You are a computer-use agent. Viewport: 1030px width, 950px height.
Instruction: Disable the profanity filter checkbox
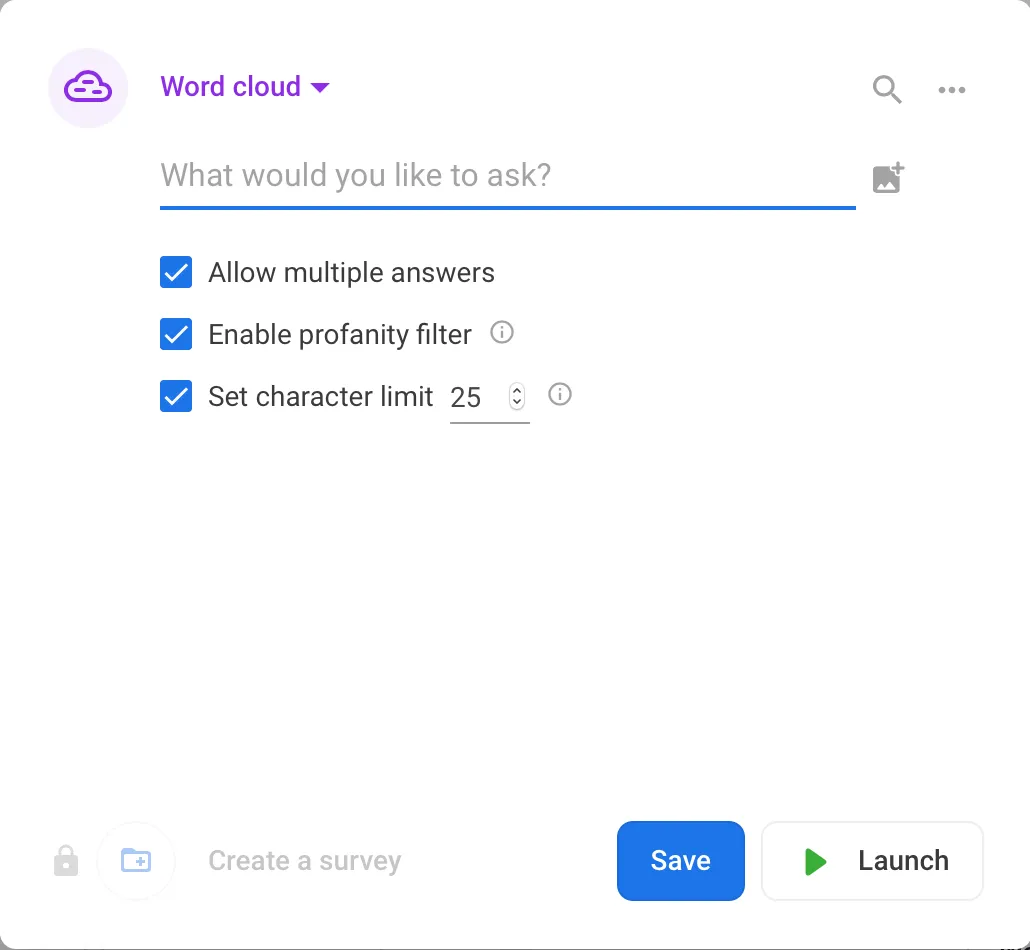point(176,334)
